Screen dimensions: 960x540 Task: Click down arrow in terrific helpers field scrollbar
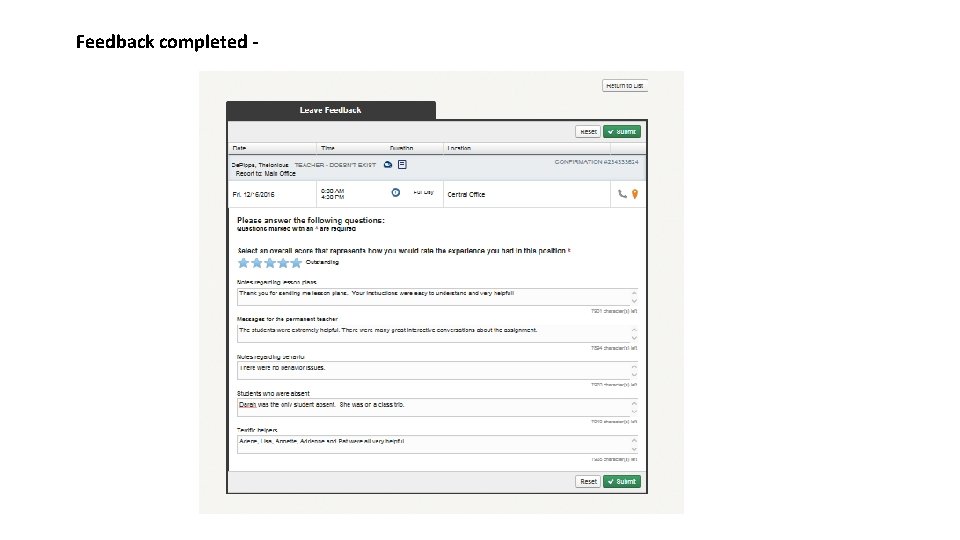[634, 449]
